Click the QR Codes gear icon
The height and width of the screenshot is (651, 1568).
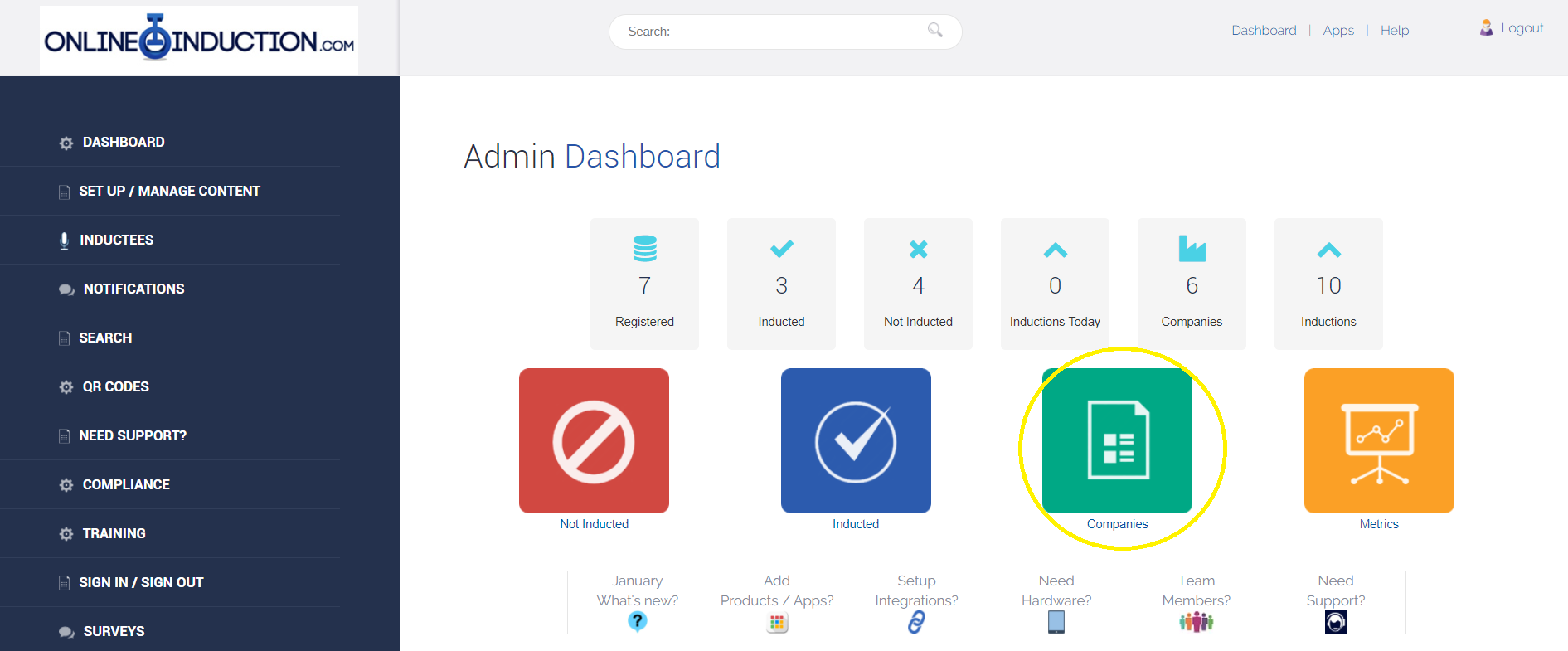pyautogui.click(x=66, y=387)
